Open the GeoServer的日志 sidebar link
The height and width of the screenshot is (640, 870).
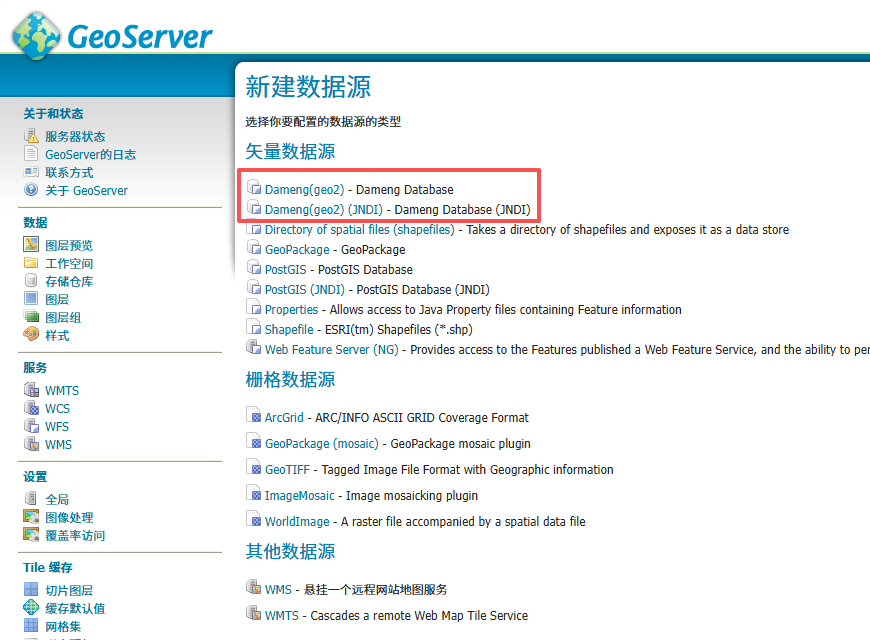coord(90,154)
